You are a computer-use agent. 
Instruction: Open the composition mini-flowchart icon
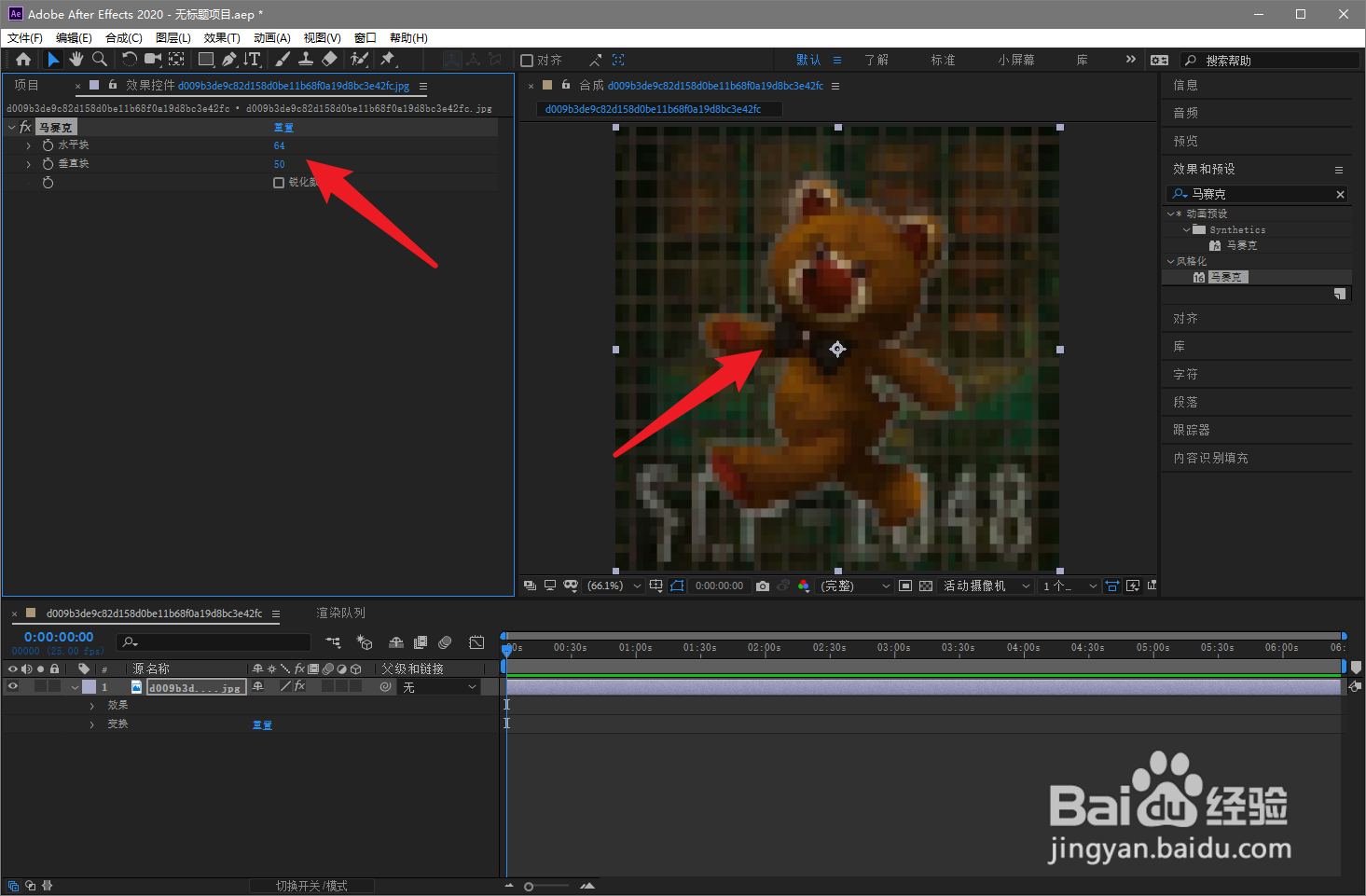click(x=333, y=642)
